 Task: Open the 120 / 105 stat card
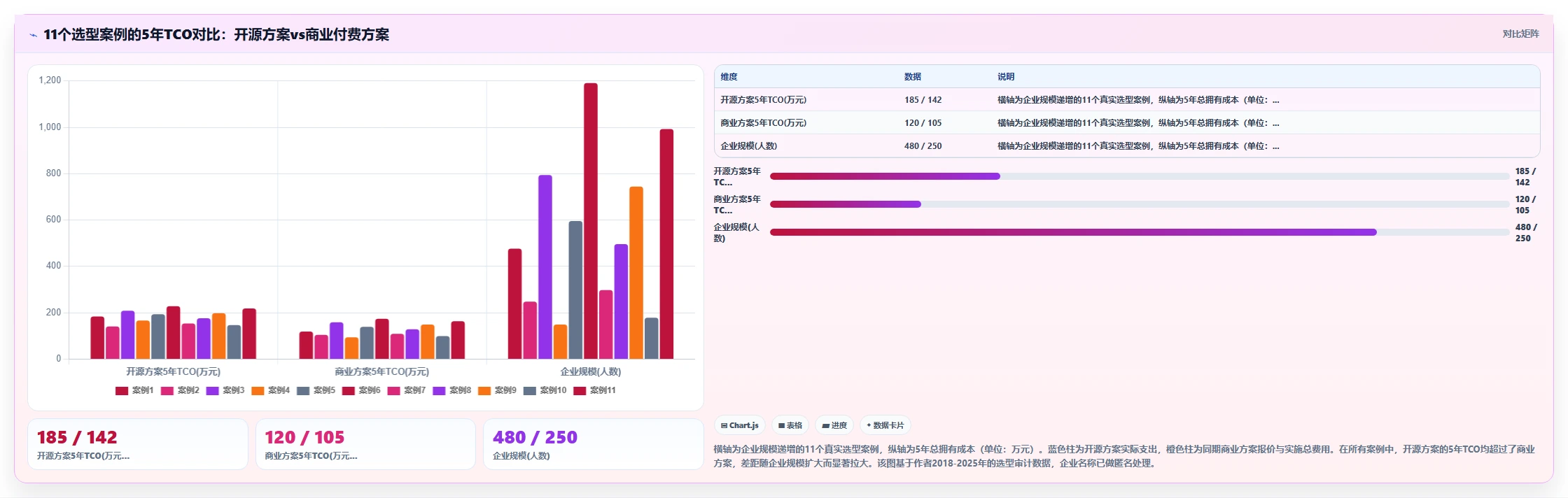[x=365, y=444]
